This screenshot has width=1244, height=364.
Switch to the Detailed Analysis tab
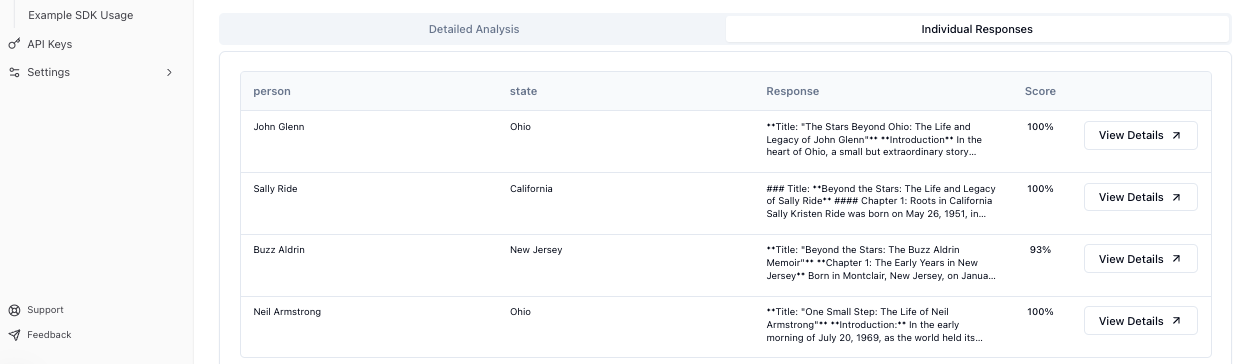click(x=474, y=29)
